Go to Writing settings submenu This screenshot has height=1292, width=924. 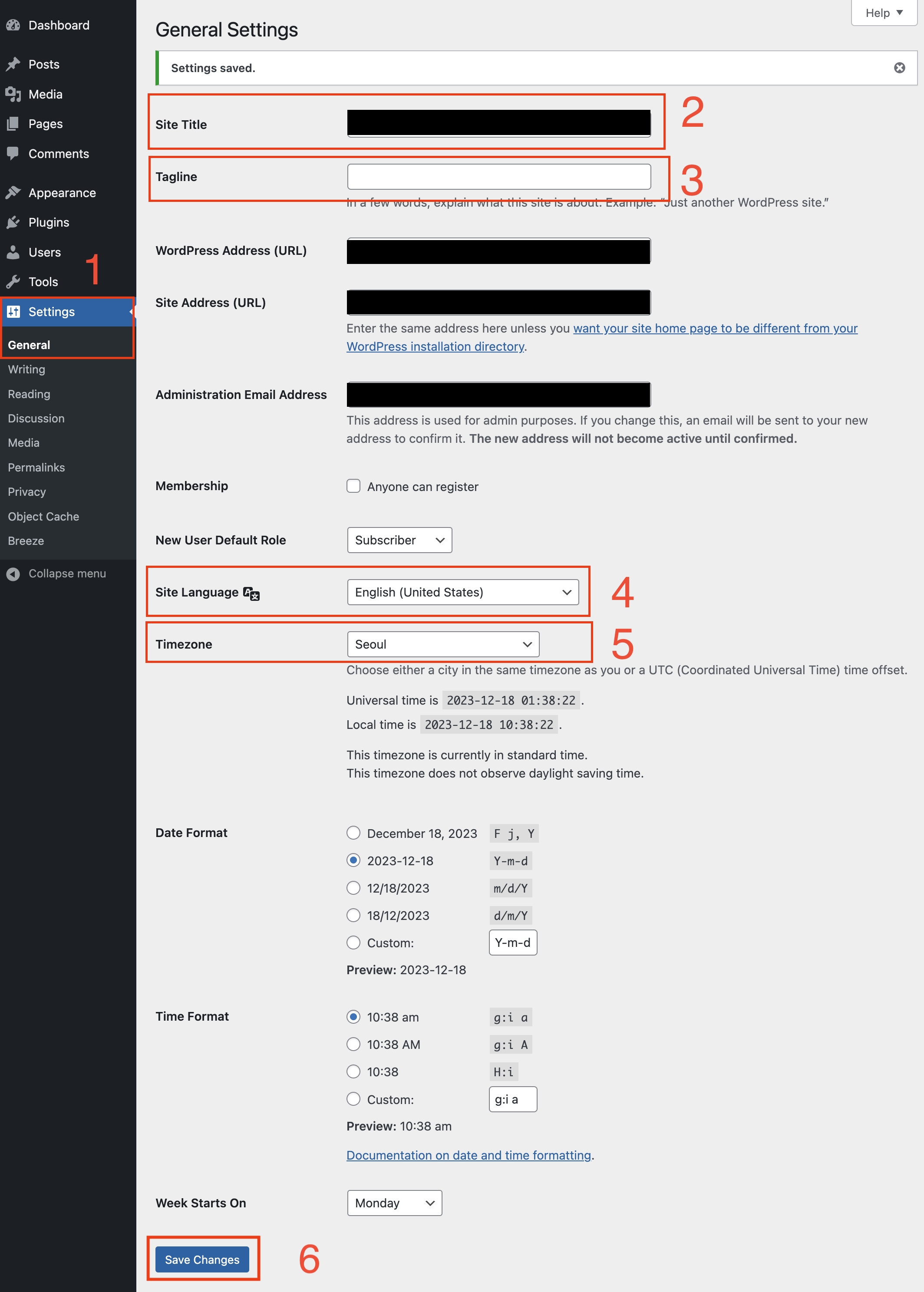point(27,369)
